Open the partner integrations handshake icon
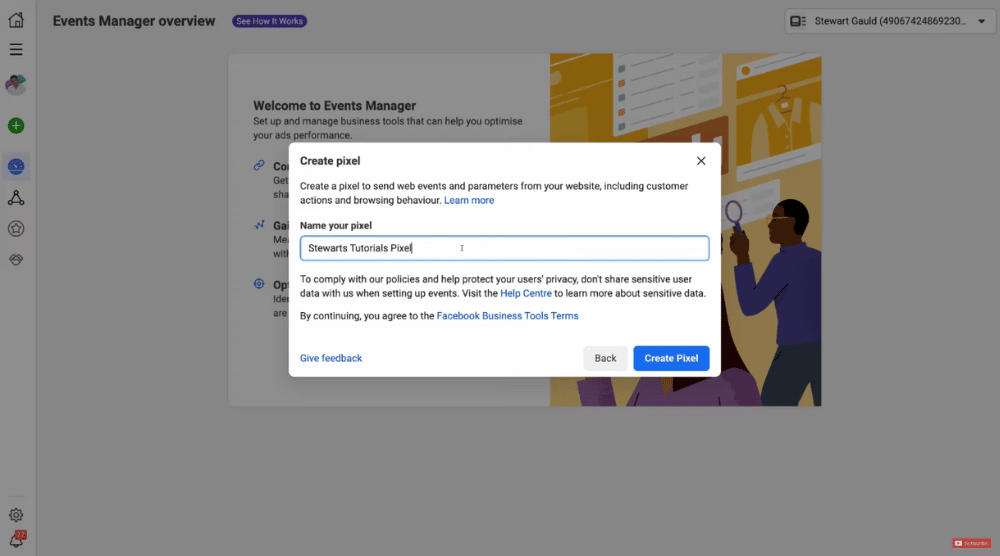This screenshot has width=1000, height=556. click(16, 260)
